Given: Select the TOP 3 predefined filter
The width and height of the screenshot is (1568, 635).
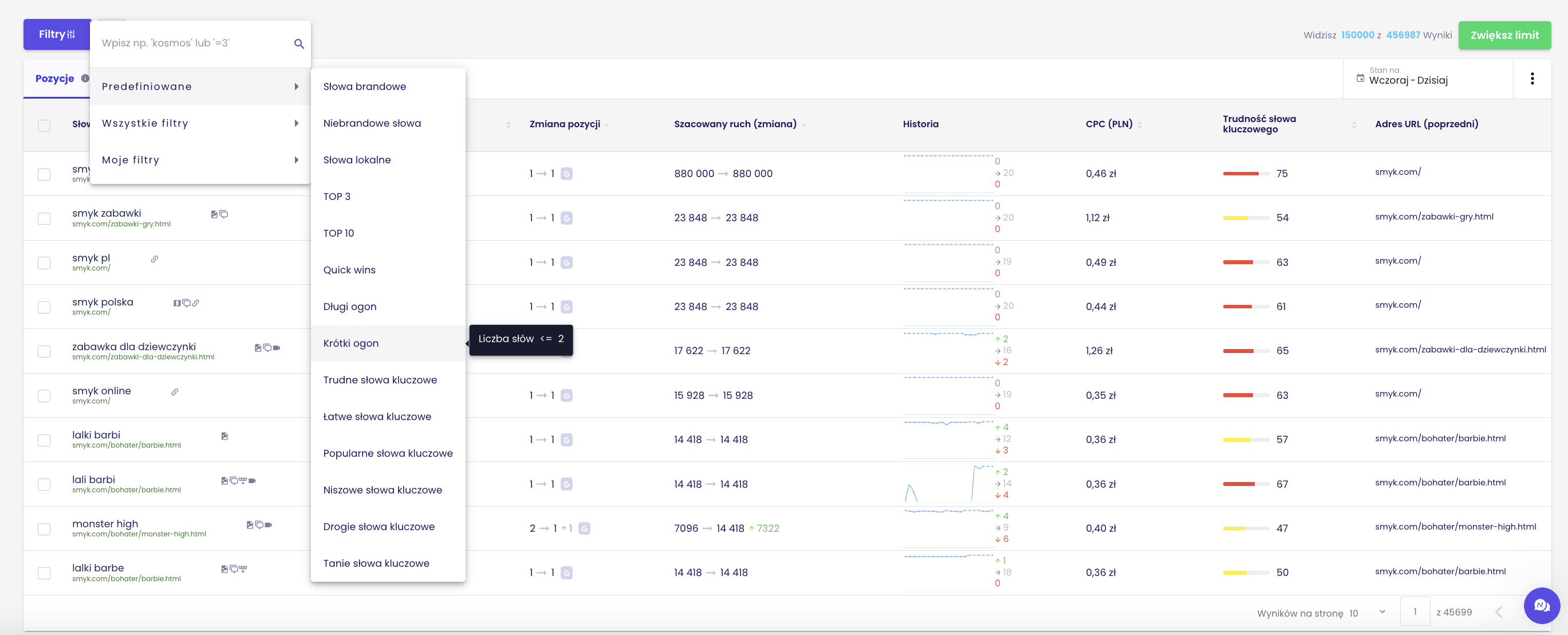Looking at the screenshot, I should coord(388,196).
